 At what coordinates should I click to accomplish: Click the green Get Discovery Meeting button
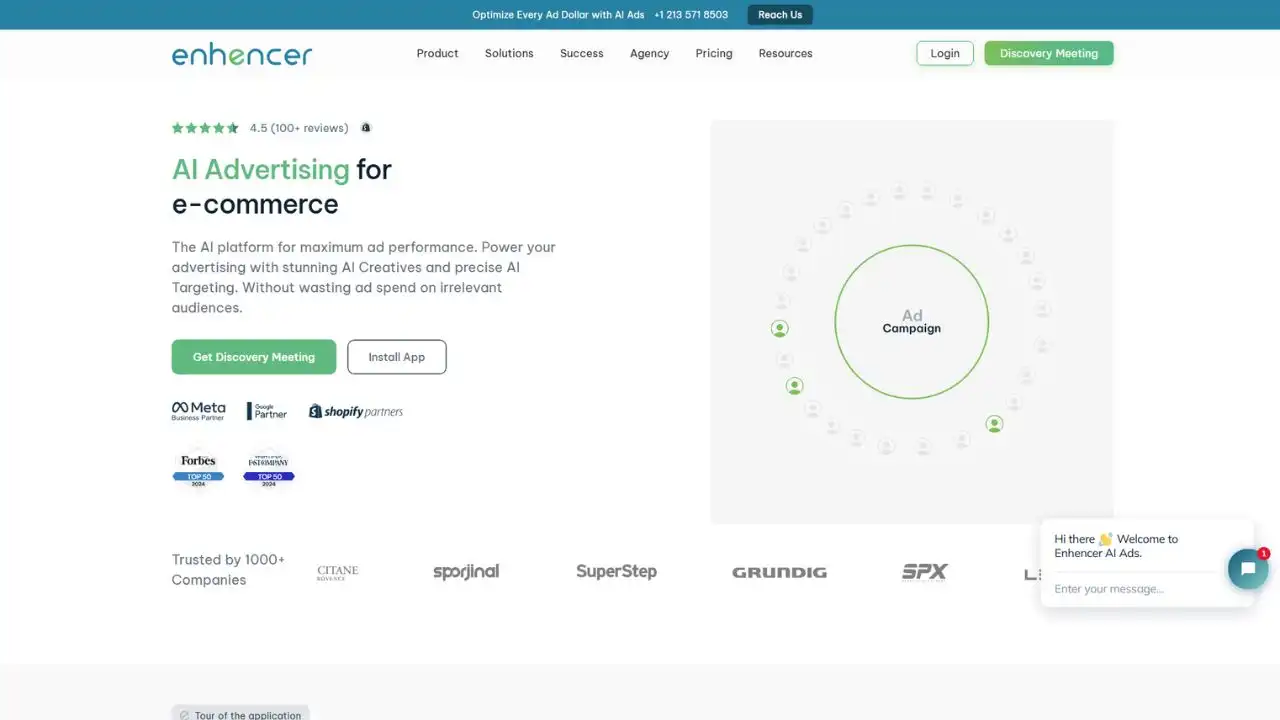click(x=254, y=357)
